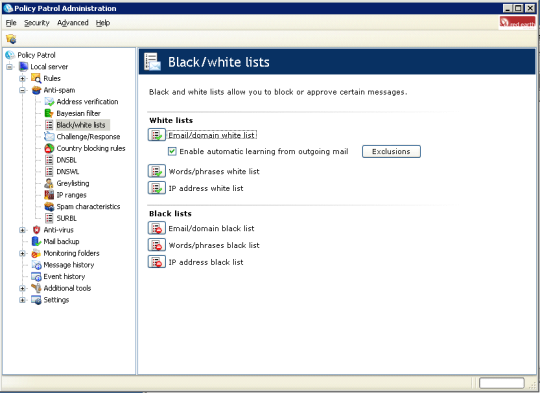This screenshot has height=393, width=540.
Task: Click the IP ranges icon
Action: pos(49,195)
